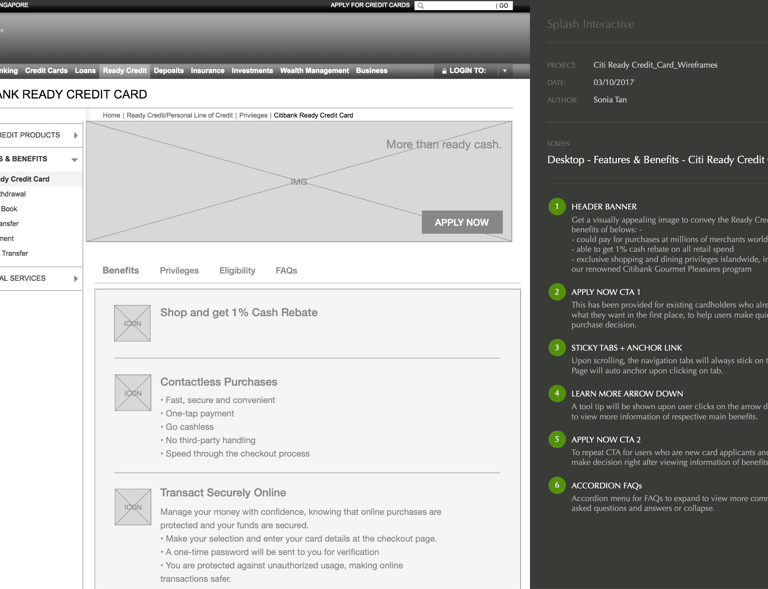Click the ACCORDION FAQs annotation title

point(606,486)
